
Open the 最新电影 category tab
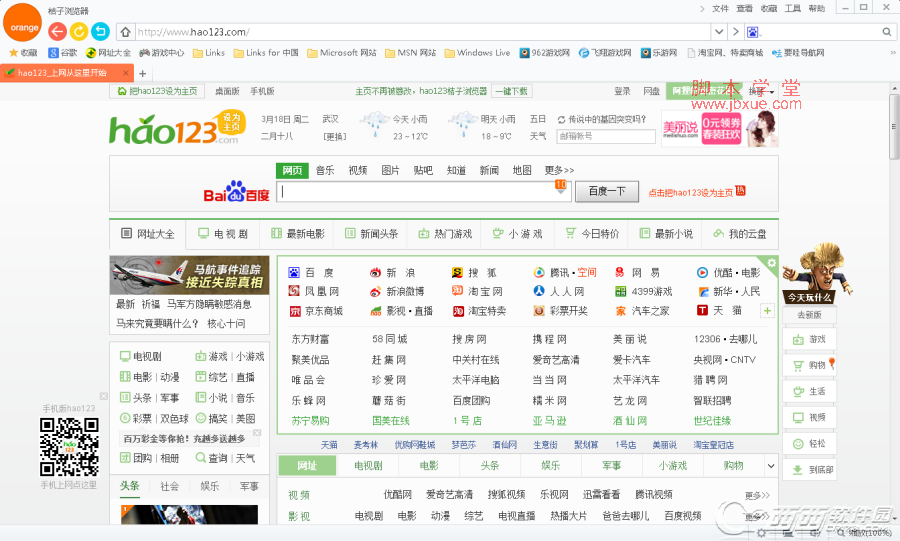(298, 234)
